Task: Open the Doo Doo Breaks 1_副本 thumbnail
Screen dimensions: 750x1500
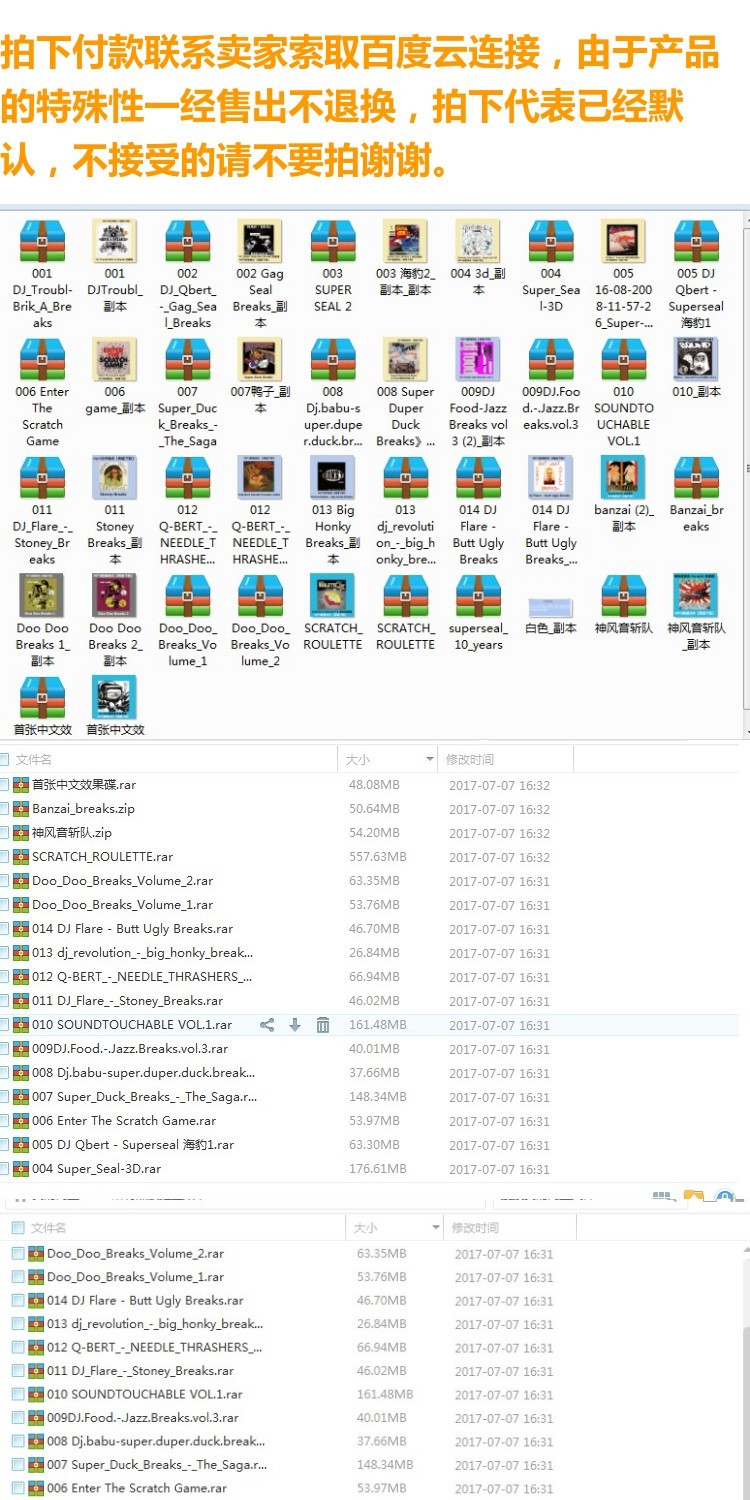Action: tap(42, 597)
